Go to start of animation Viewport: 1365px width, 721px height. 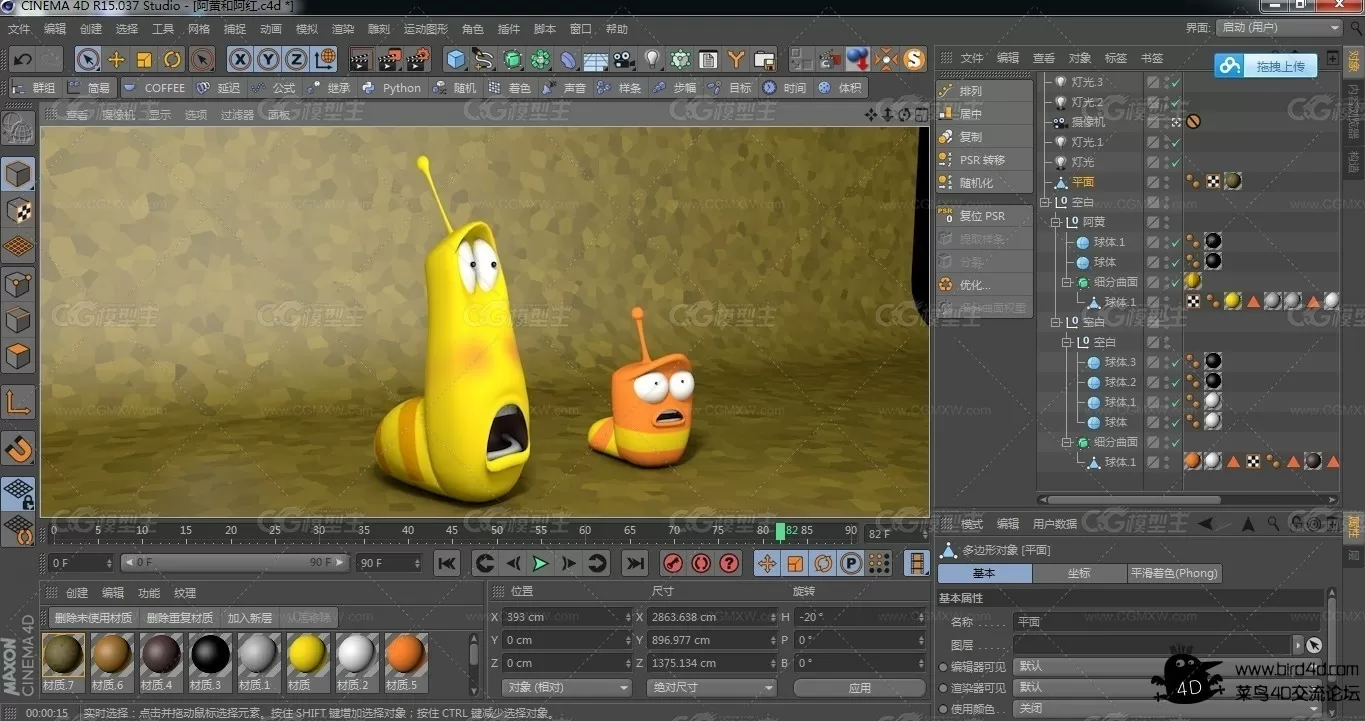(x=447, y=564)
